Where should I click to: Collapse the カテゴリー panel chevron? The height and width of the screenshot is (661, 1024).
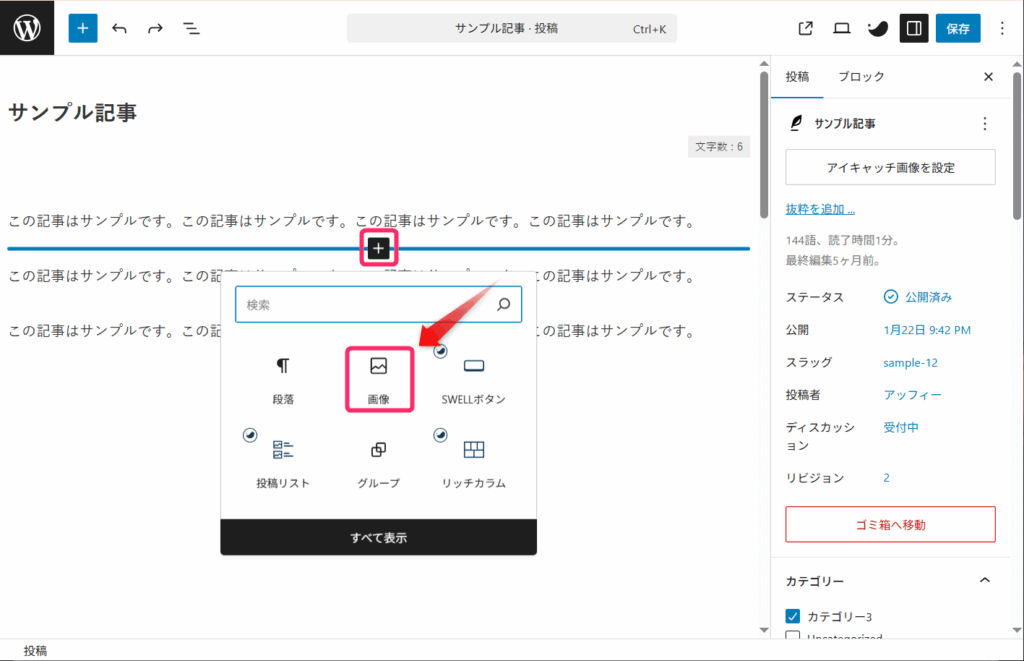(984, 580)
